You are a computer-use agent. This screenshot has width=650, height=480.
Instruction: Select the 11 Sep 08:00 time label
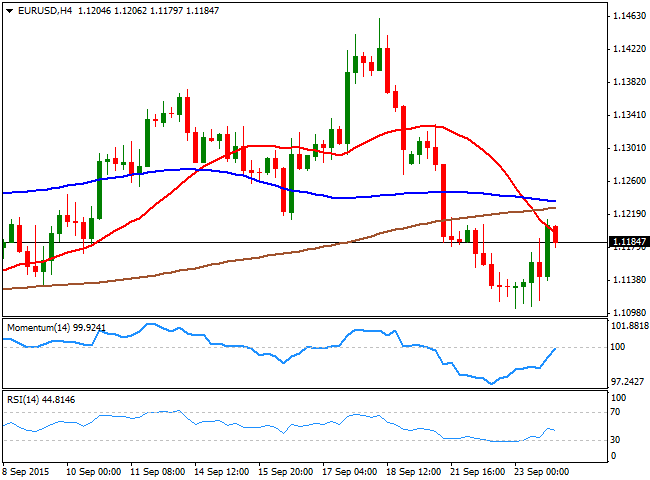(x=158, y=472)
